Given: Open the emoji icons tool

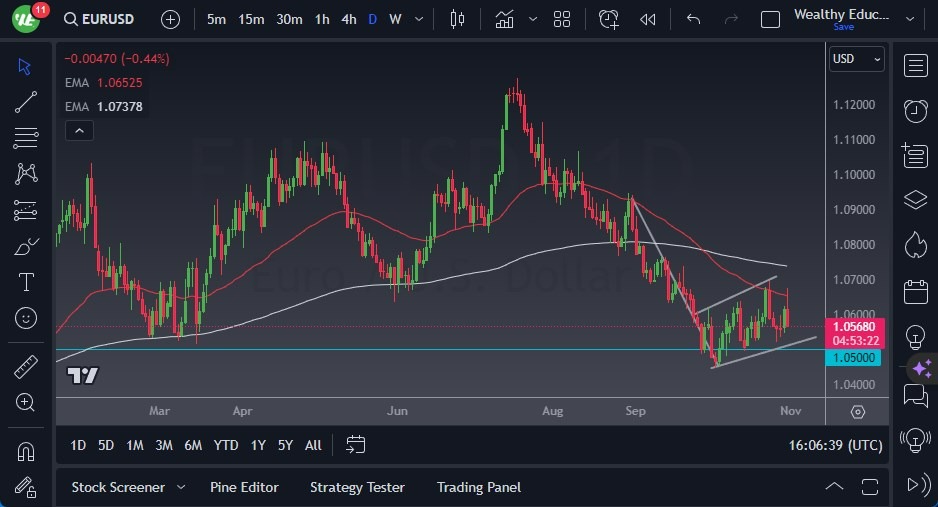Looking at the screenshot, I should point(26,318).
